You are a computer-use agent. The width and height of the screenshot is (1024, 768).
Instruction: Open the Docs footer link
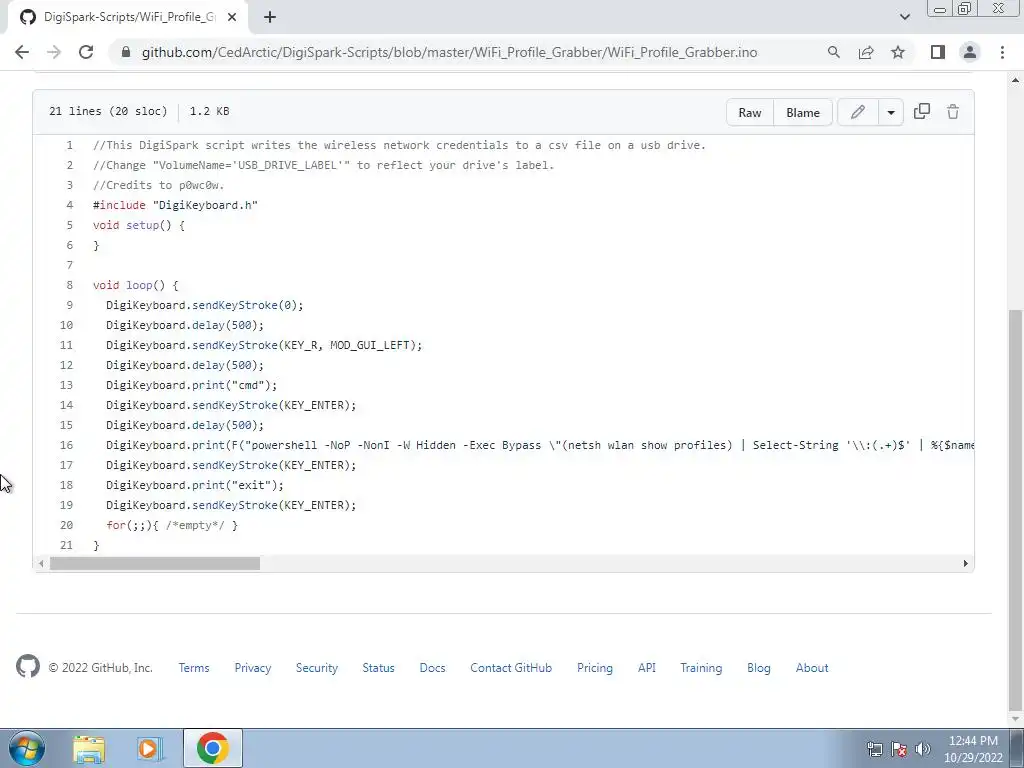point(432,667)
